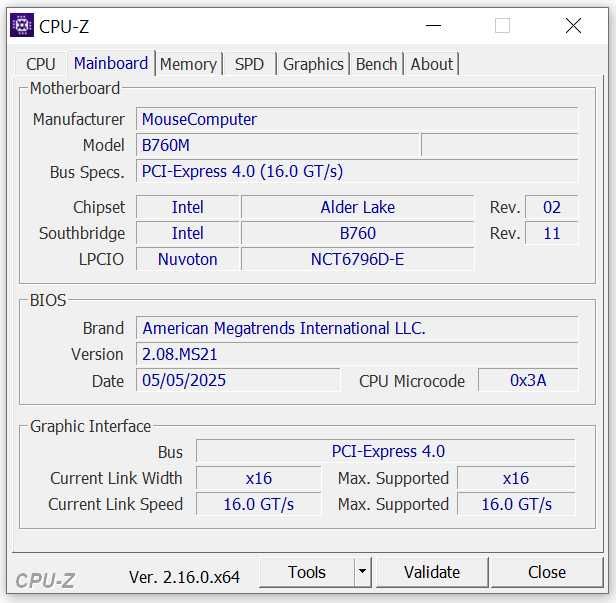
Task: Click the Alder Lake chipset value
Action: [x=358, y=207]
